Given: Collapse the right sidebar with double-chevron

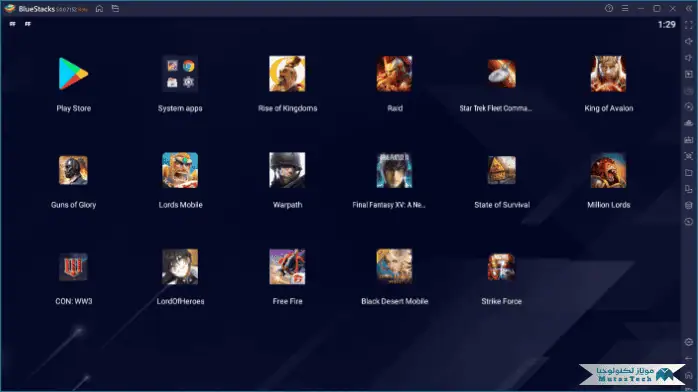Looking at the screenshot, I should click(x=689, y=8).
